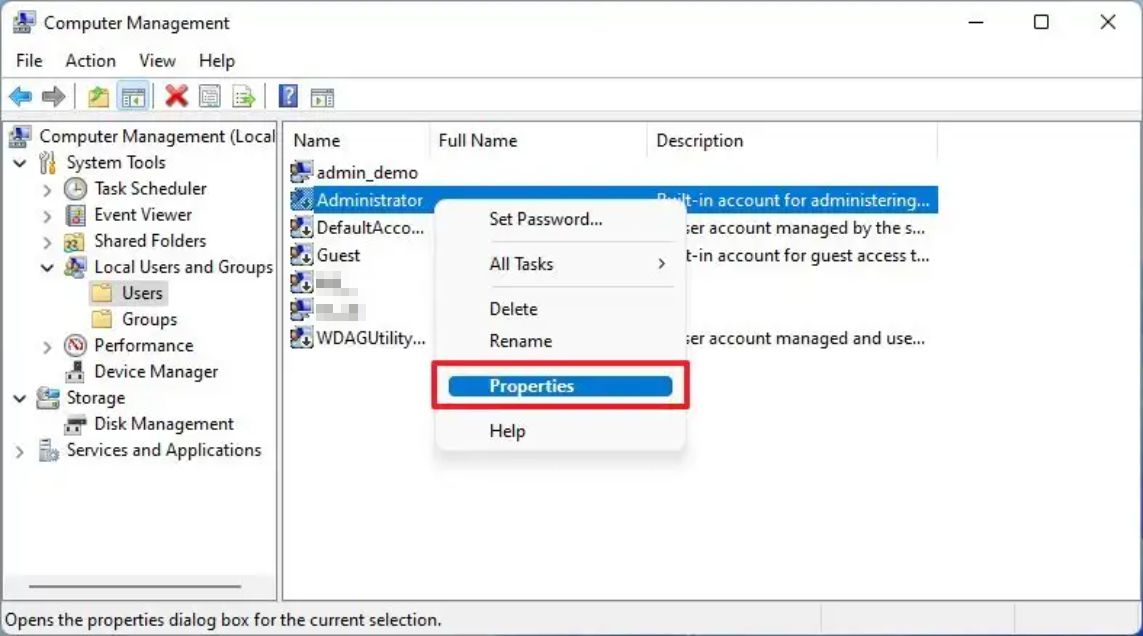The width and height of the screenshot is (1143, 636).
Task: Select the Show/Hide Console Tree toolbar icon
Action: (x=133, y=96)
